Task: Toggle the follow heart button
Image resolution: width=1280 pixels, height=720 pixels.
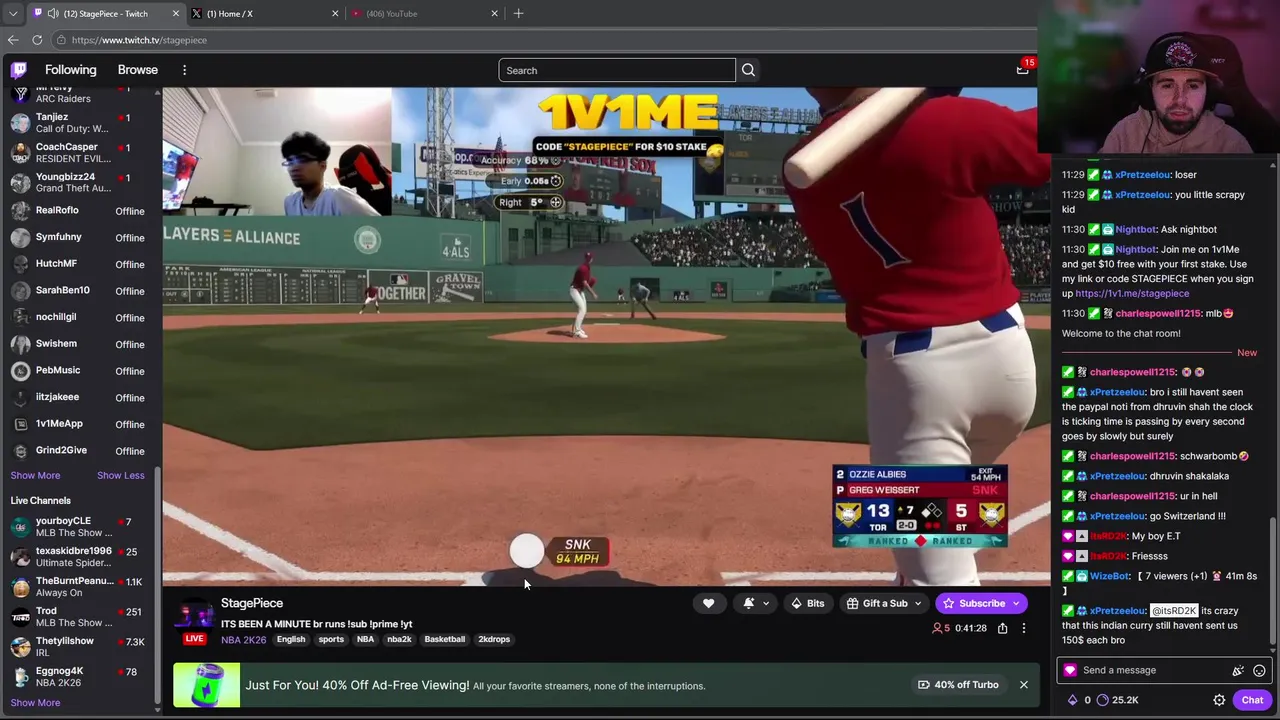Action: (x=708, y=603)
